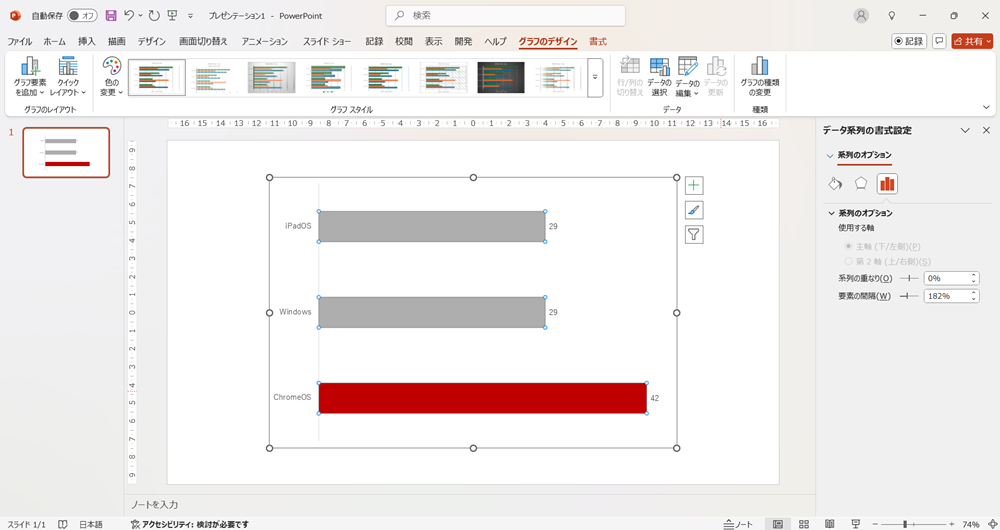1000x530 pixels.
Task: Click データの編集 icon
Action: point(688,77)
